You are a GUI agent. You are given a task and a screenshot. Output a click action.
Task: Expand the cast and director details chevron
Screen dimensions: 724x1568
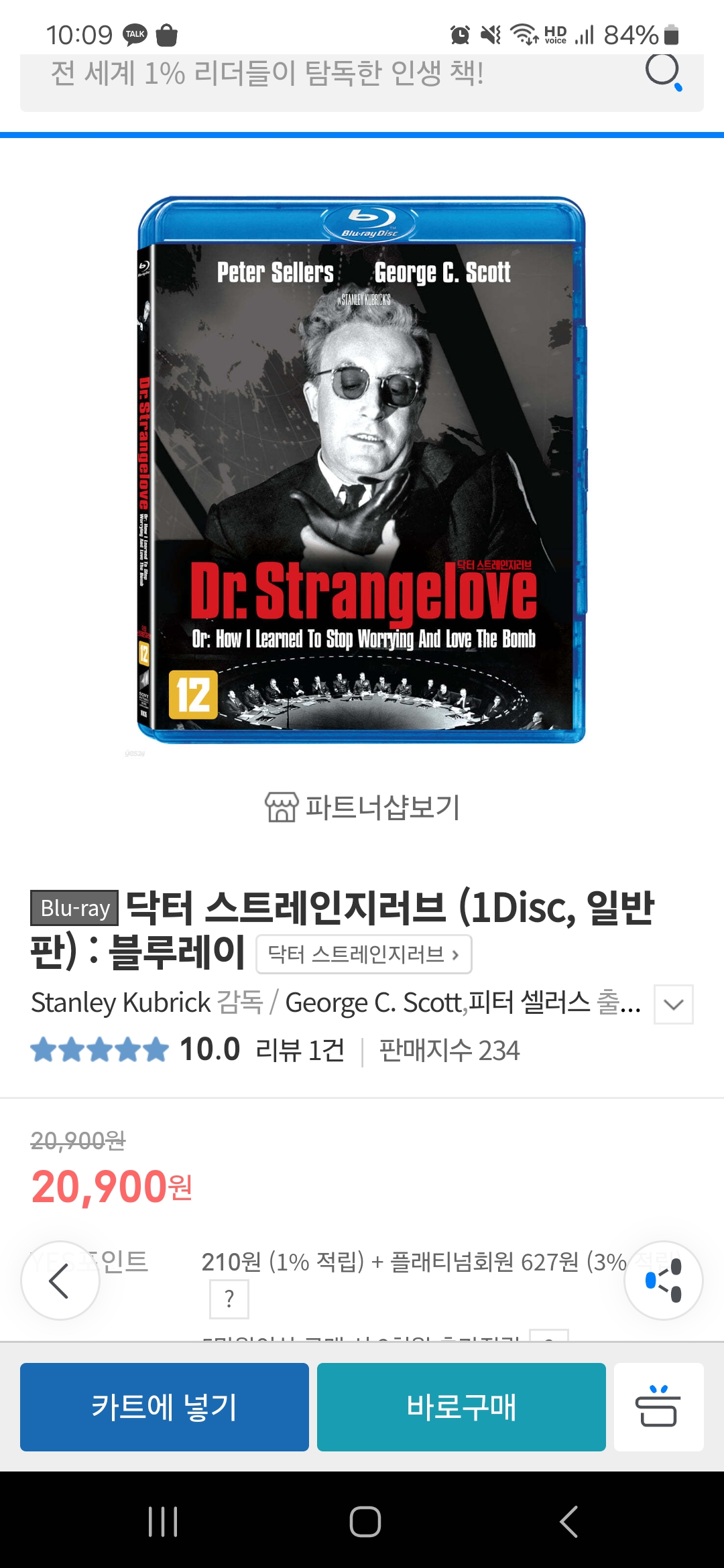click(x=674, y=1004)
